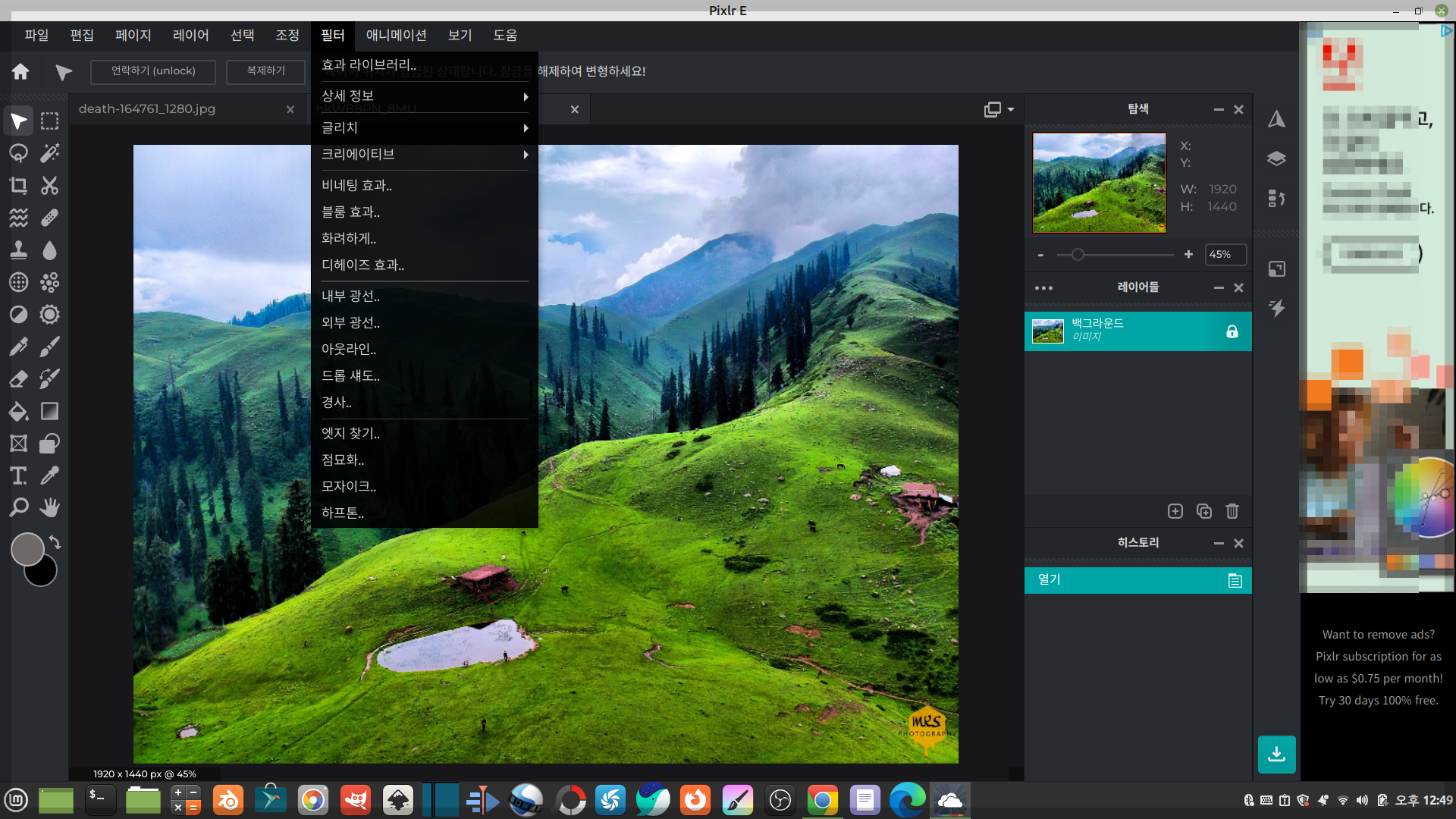Screen dimensions: 1456x819
Task: Open the 조정 menu
Action: point(287,35)
